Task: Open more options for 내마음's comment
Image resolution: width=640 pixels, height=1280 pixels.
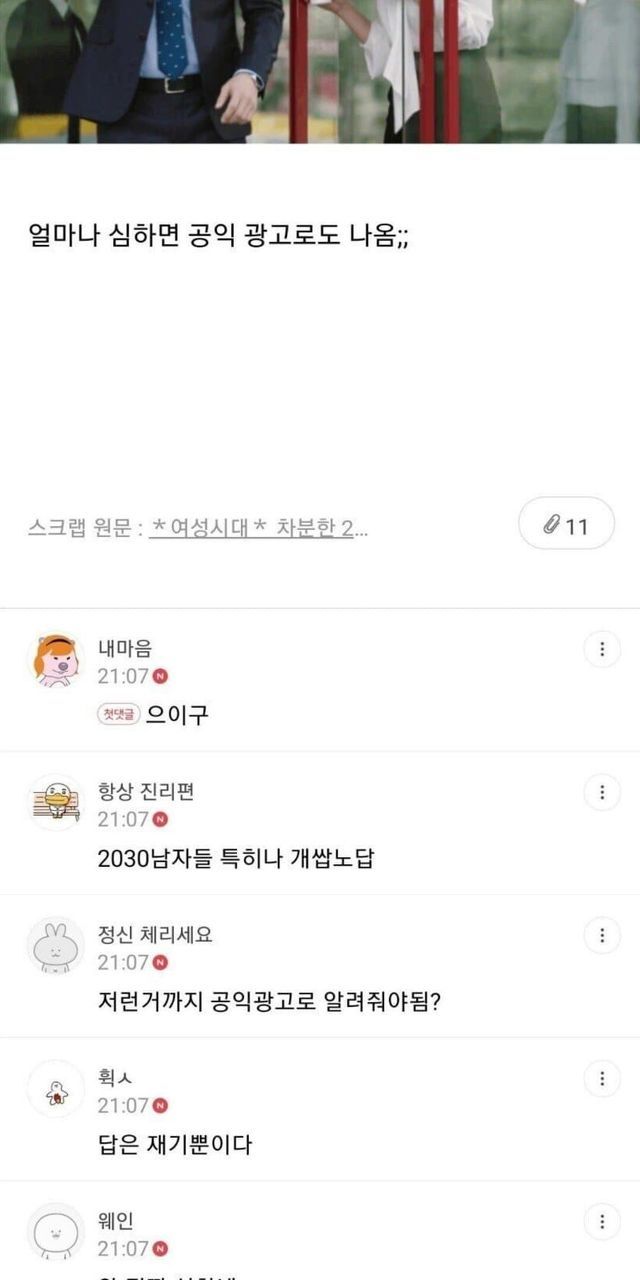Action: click(602, 650)
